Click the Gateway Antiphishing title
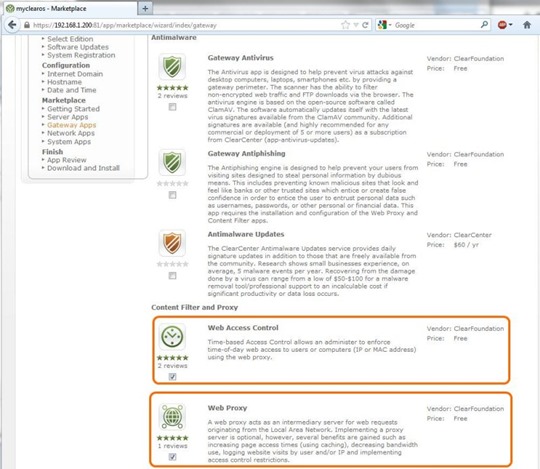The height and width of the screenshot is (469, 540). click(x=246, y=154)
